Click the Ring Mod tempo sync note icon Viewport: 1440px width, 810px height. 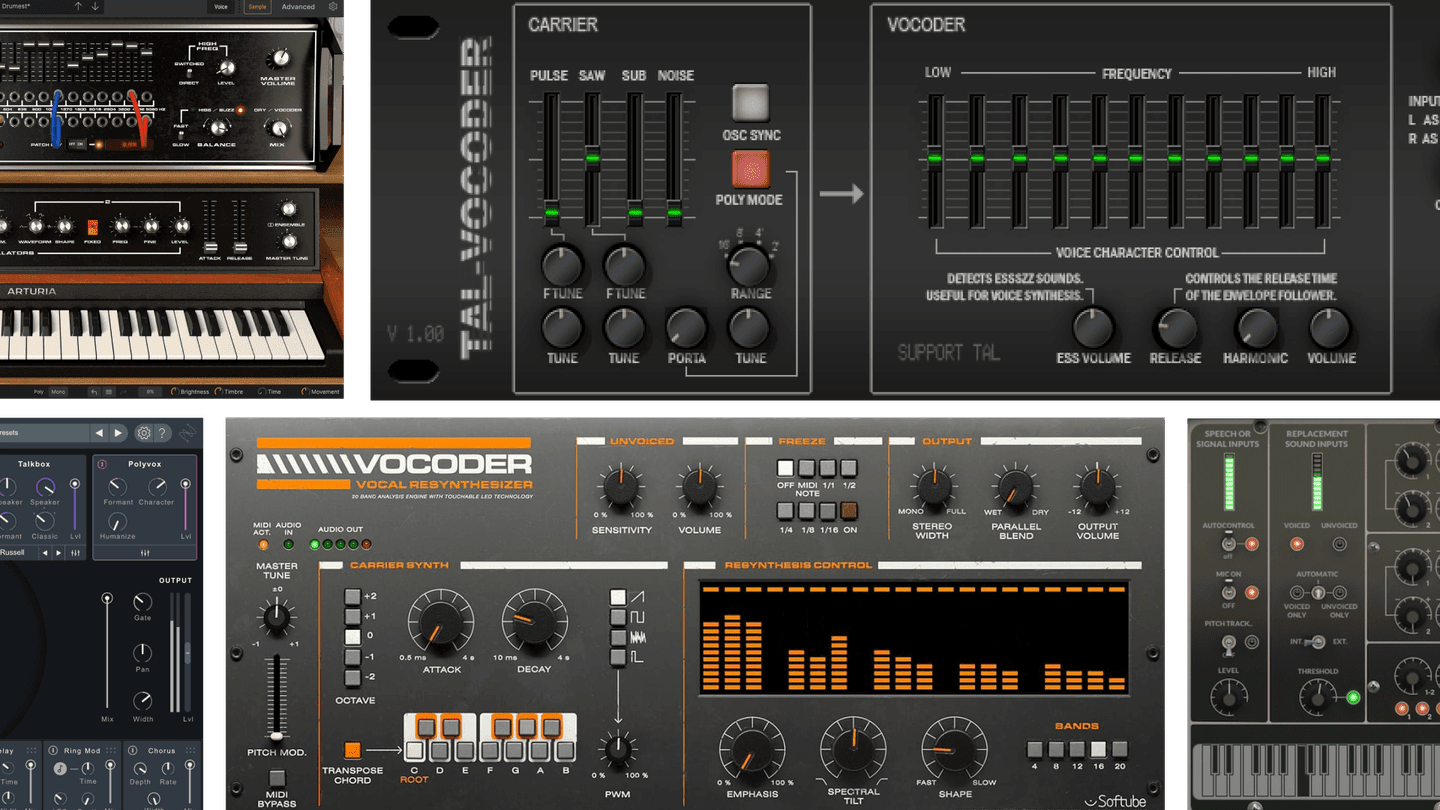tap(60, 768)
